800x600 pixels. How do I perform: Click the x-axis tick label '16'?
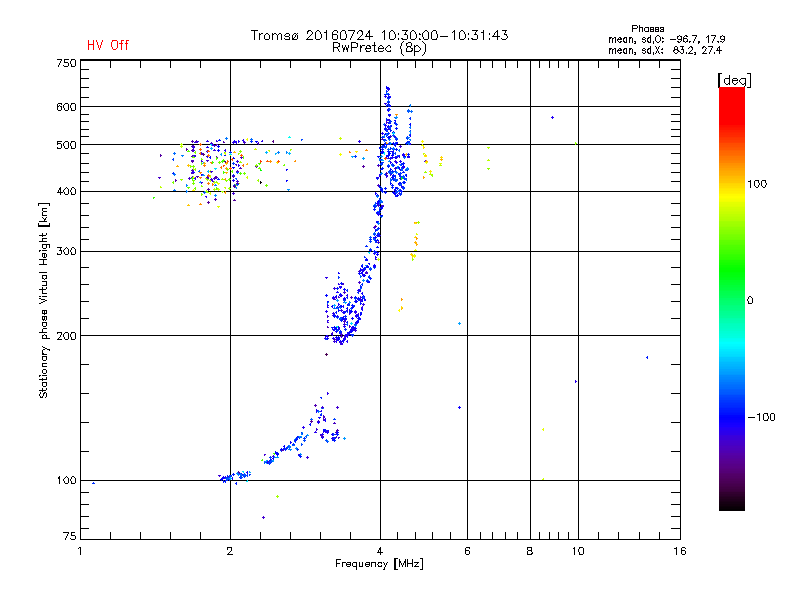tap(680, 551)
